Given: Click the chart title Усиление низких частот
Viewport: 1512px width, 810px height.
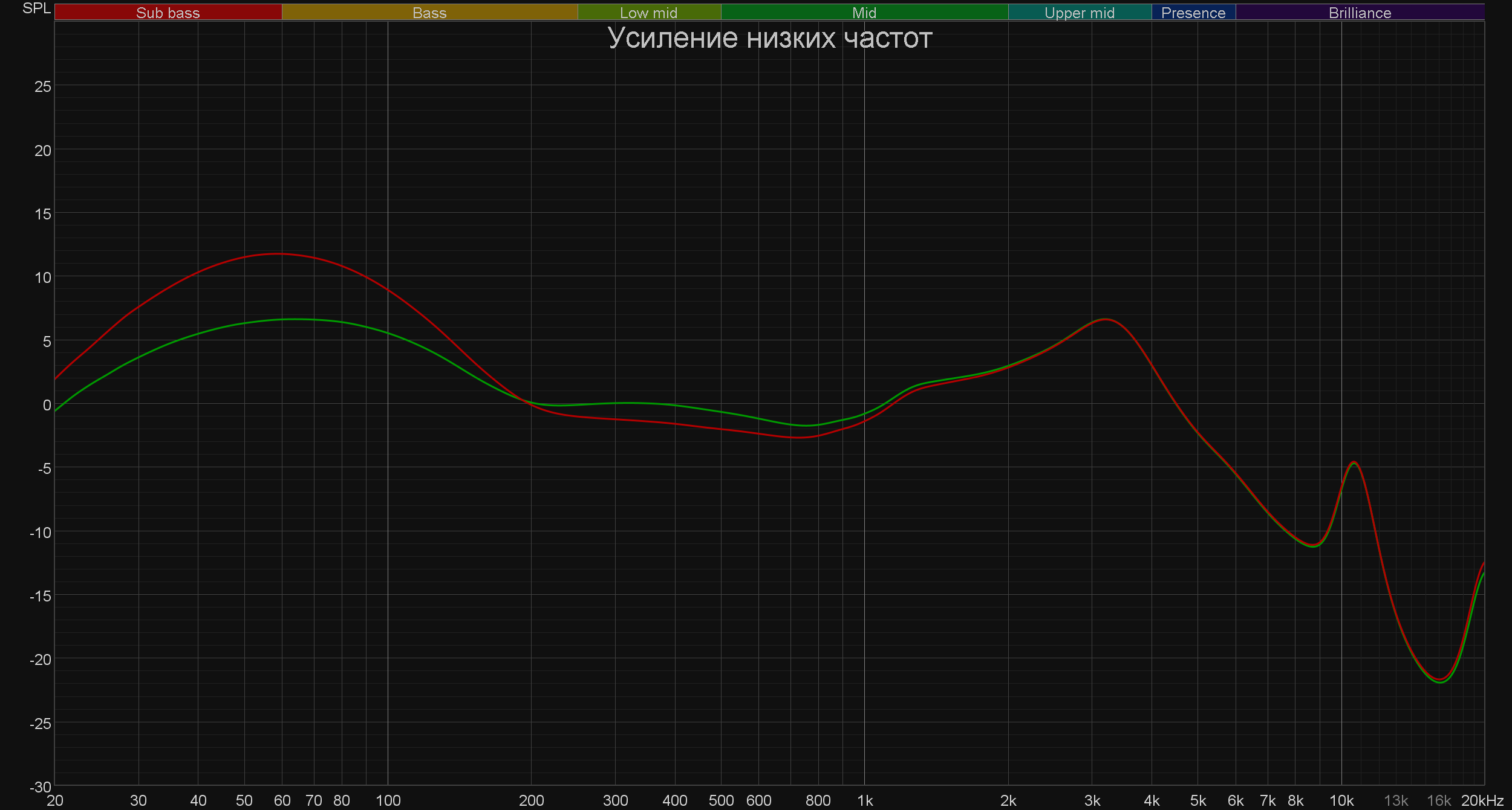Looking at the screenshot, I should point(769,38).
